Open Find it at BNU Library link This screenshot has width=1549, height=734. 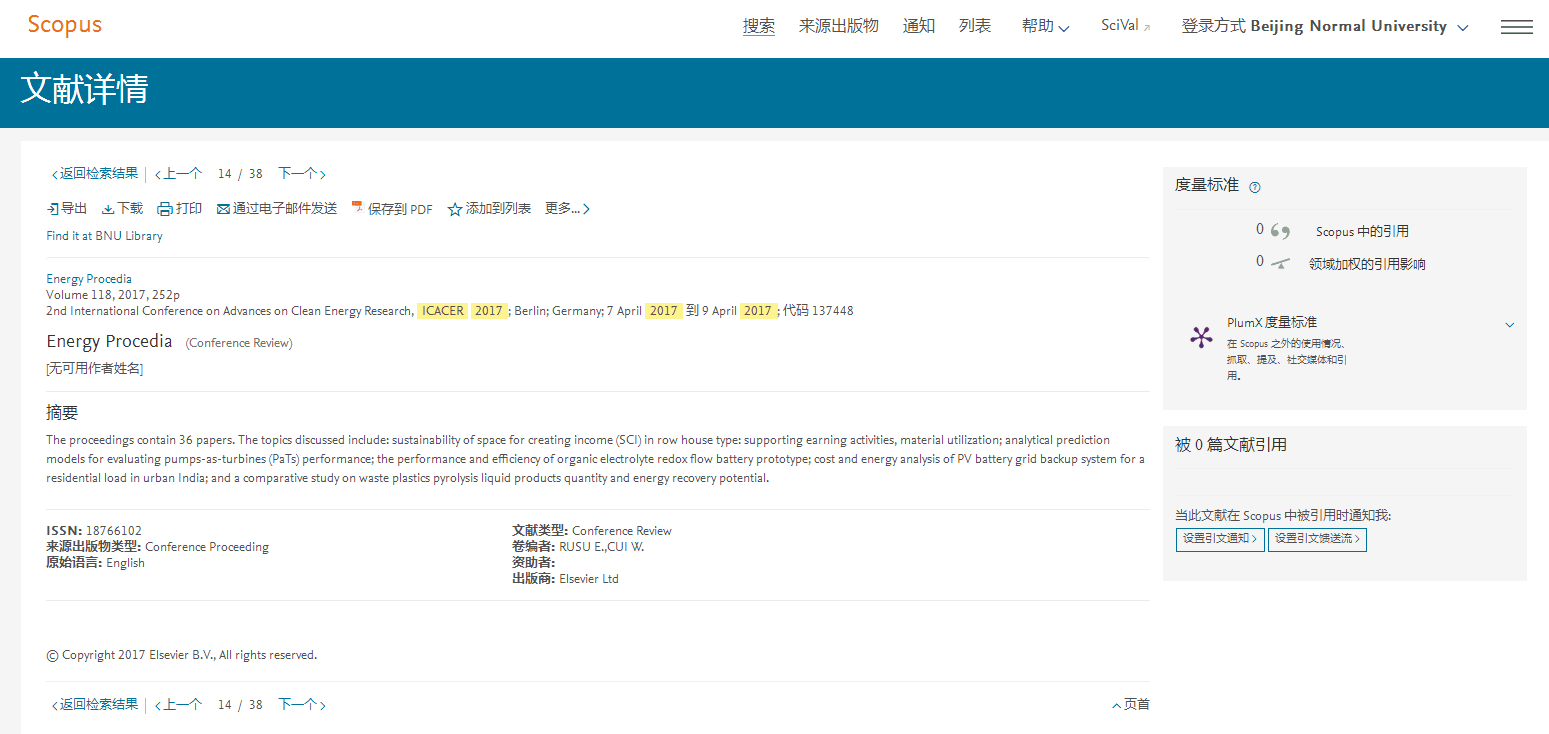104,236
